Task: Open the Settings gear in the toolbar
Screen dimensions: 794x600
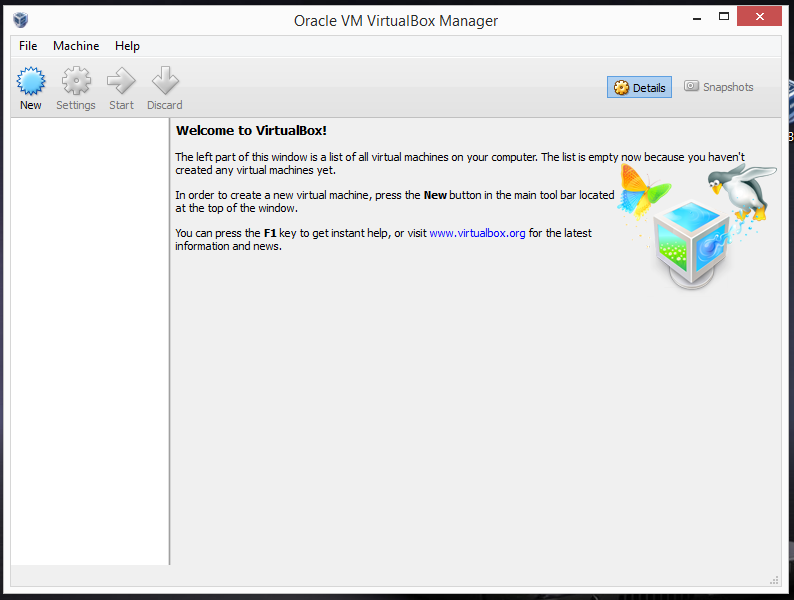Action: (76, 82)
